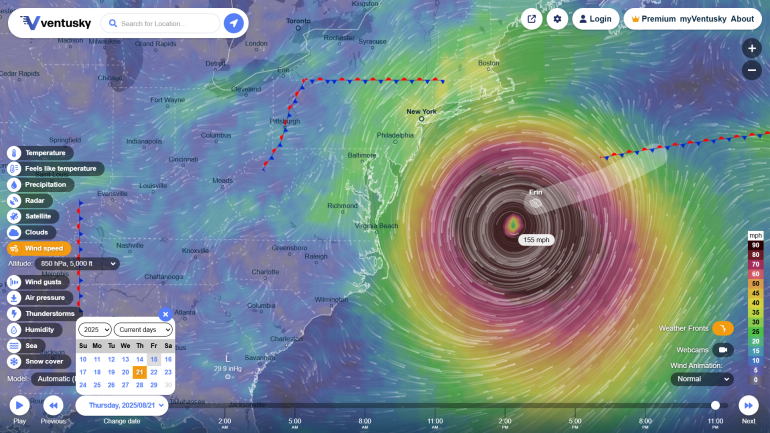Skip to Next time step
This screenshot has width=770, height=433.
748,405
